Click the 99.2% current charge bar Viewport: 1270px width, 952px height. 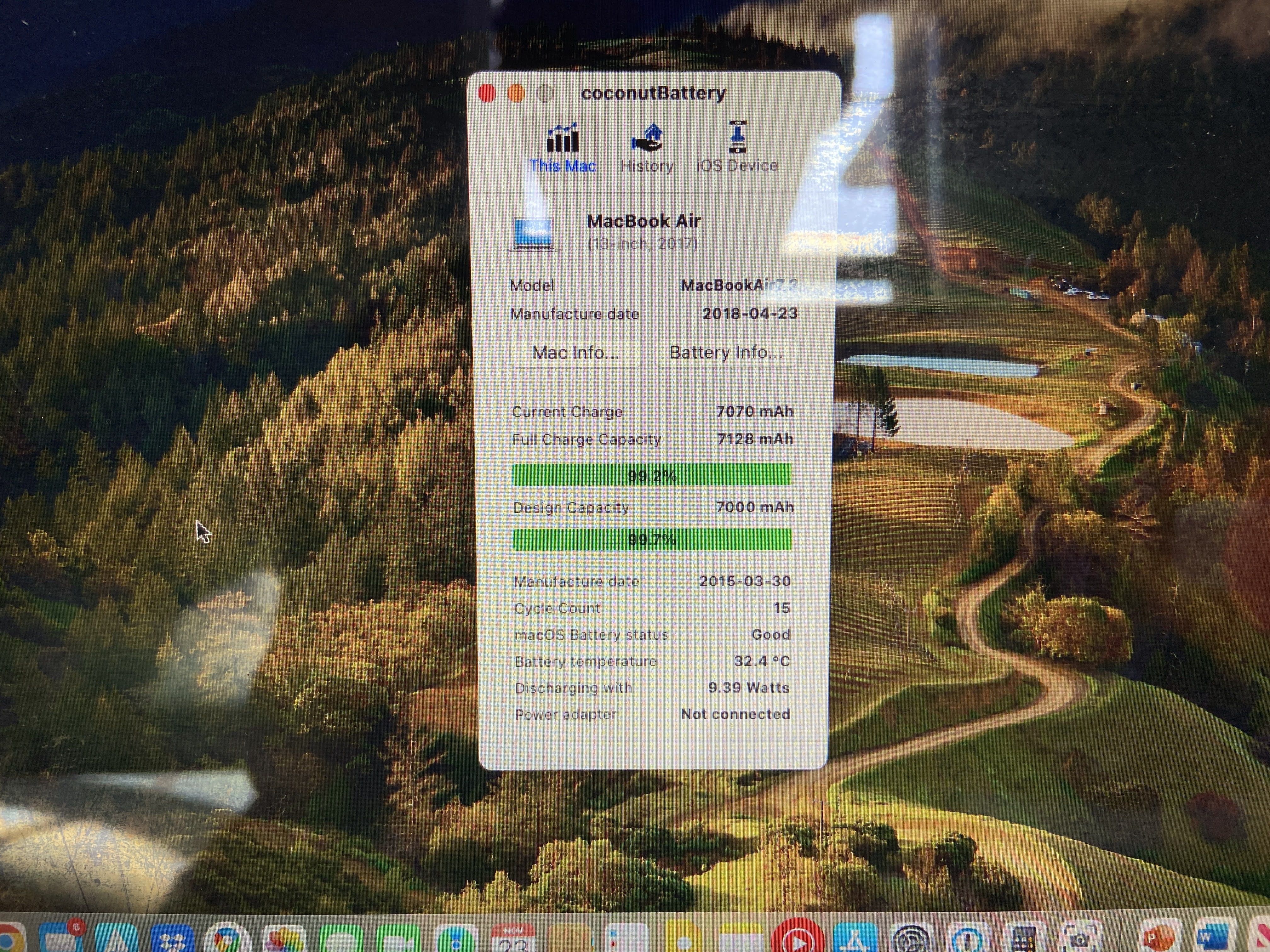point(652,475)
